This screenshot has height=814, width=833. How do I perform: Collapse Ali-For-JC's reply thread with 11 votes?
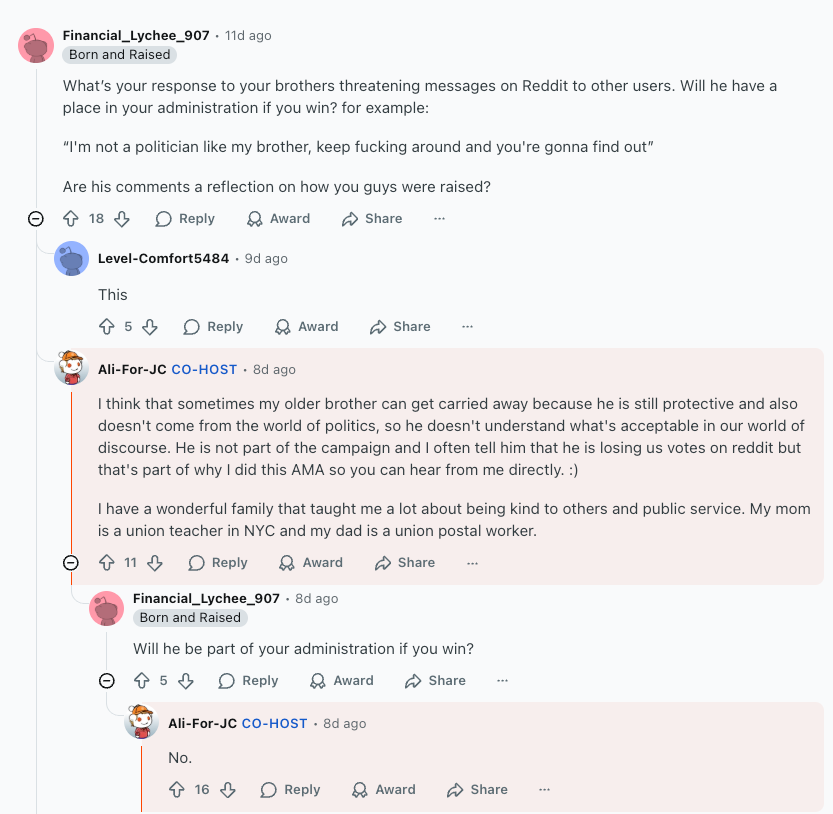[71, 562]
